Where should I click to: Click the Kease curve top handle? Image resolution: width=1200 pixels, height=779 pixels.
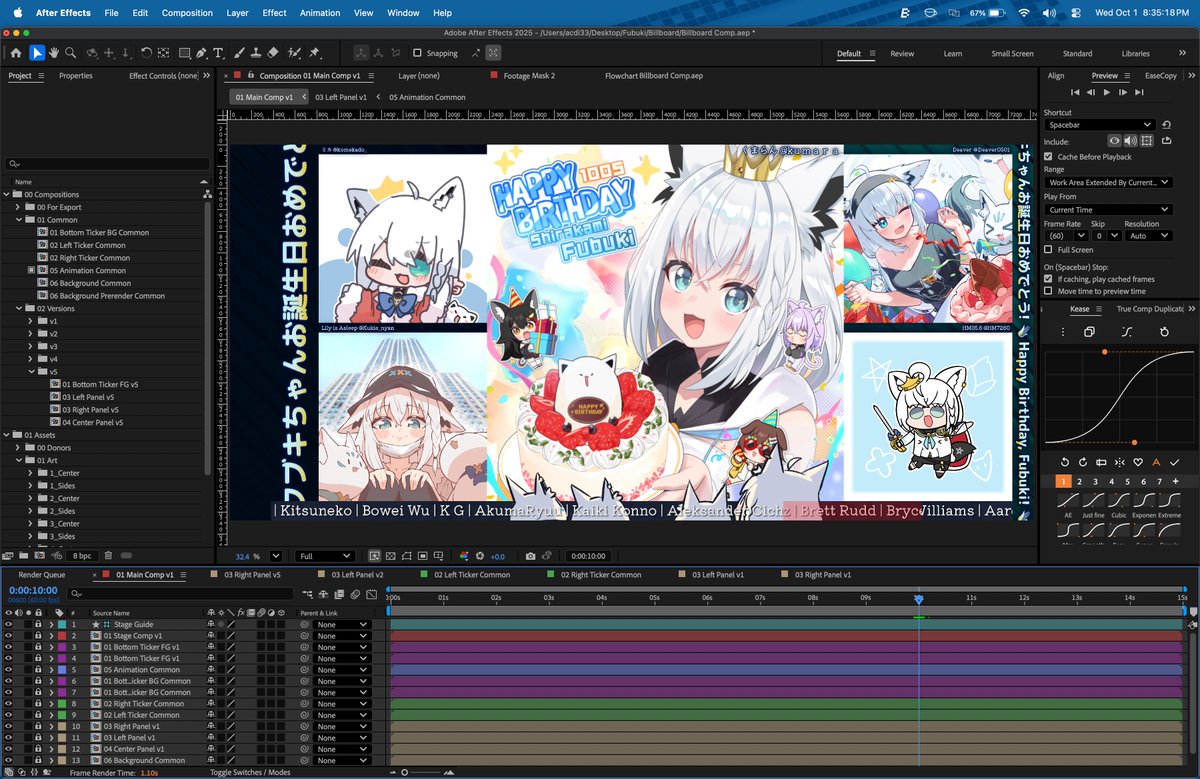(x=1104, y=352)
